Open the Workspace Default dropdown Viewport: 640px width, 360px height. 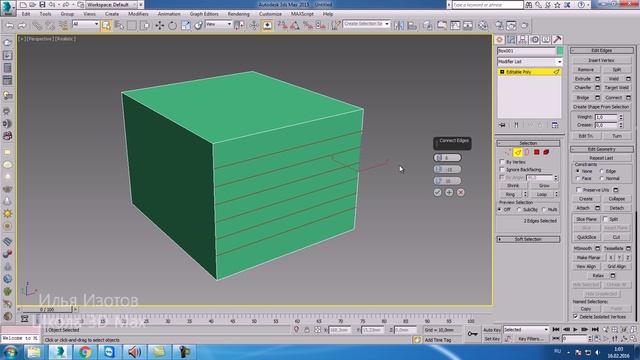(x=111, y=5)
